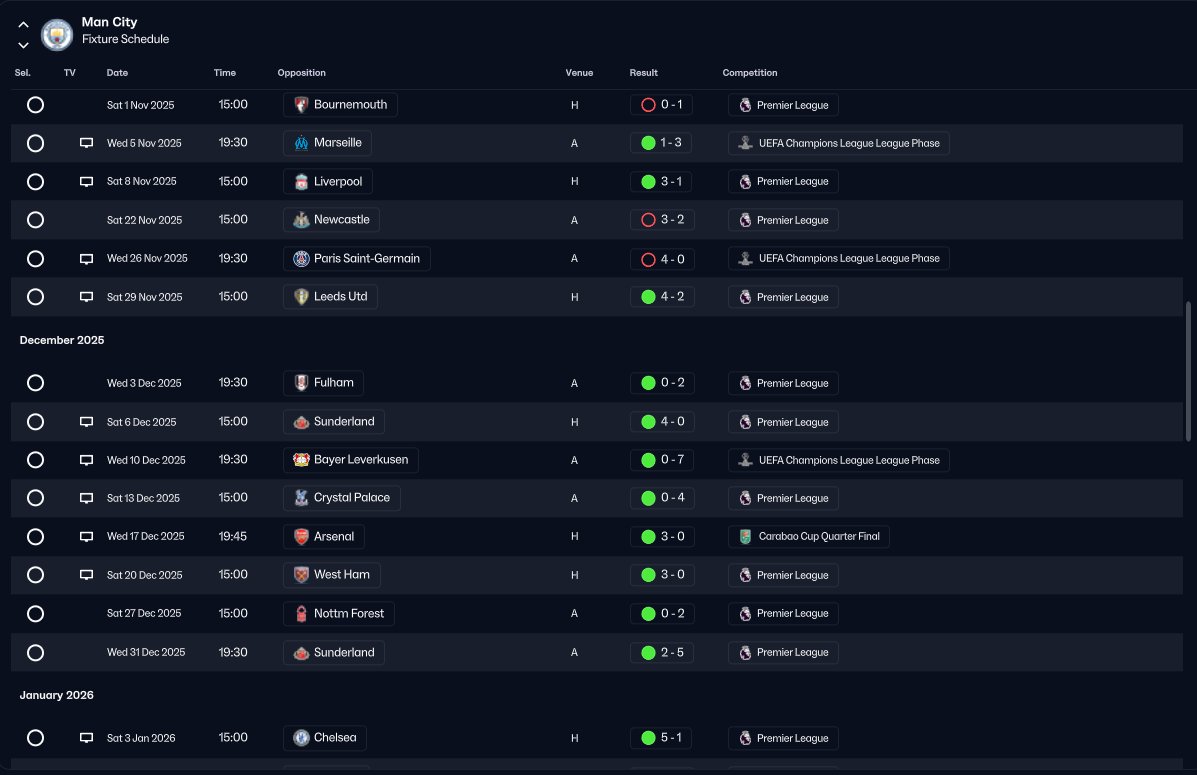View the 3 - 1 Liverpool result
Image resolution: width=1197 pixels, height=775 pixels.
(662, 182)
